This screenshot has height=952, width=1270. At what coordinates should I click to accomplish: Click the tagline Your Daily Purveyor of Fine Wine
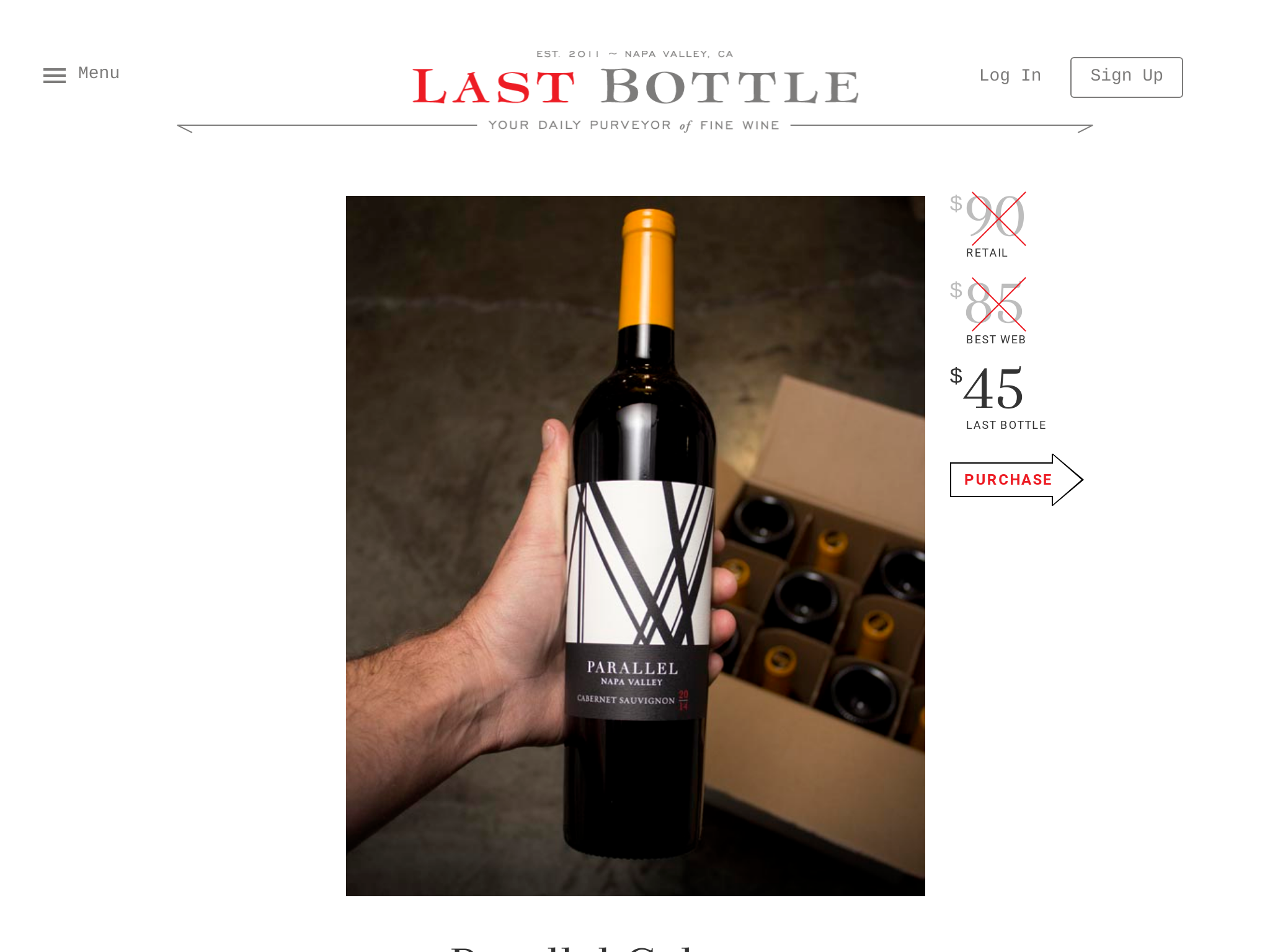634,125
